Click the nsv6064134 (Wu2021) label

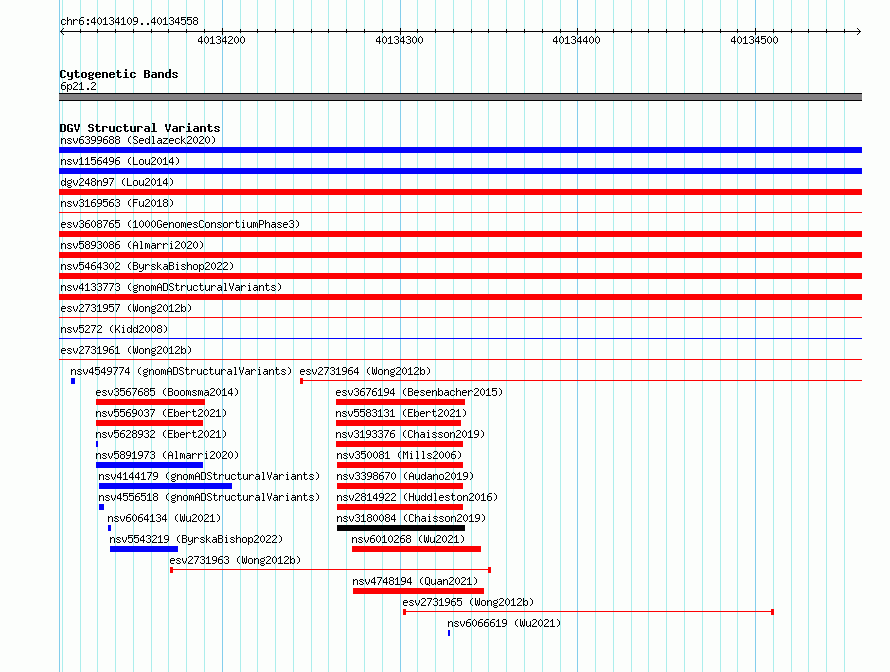164,518
